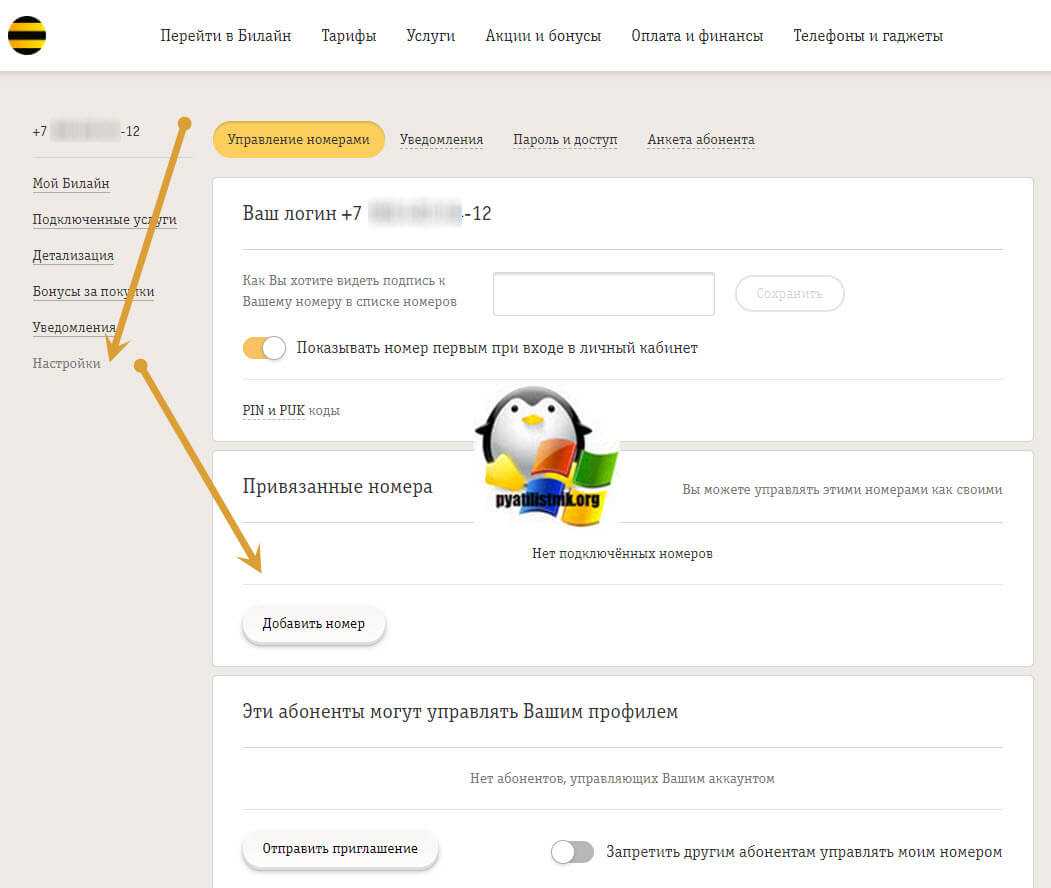Enable forbidding other subscribers to manage number

(572, 852)
